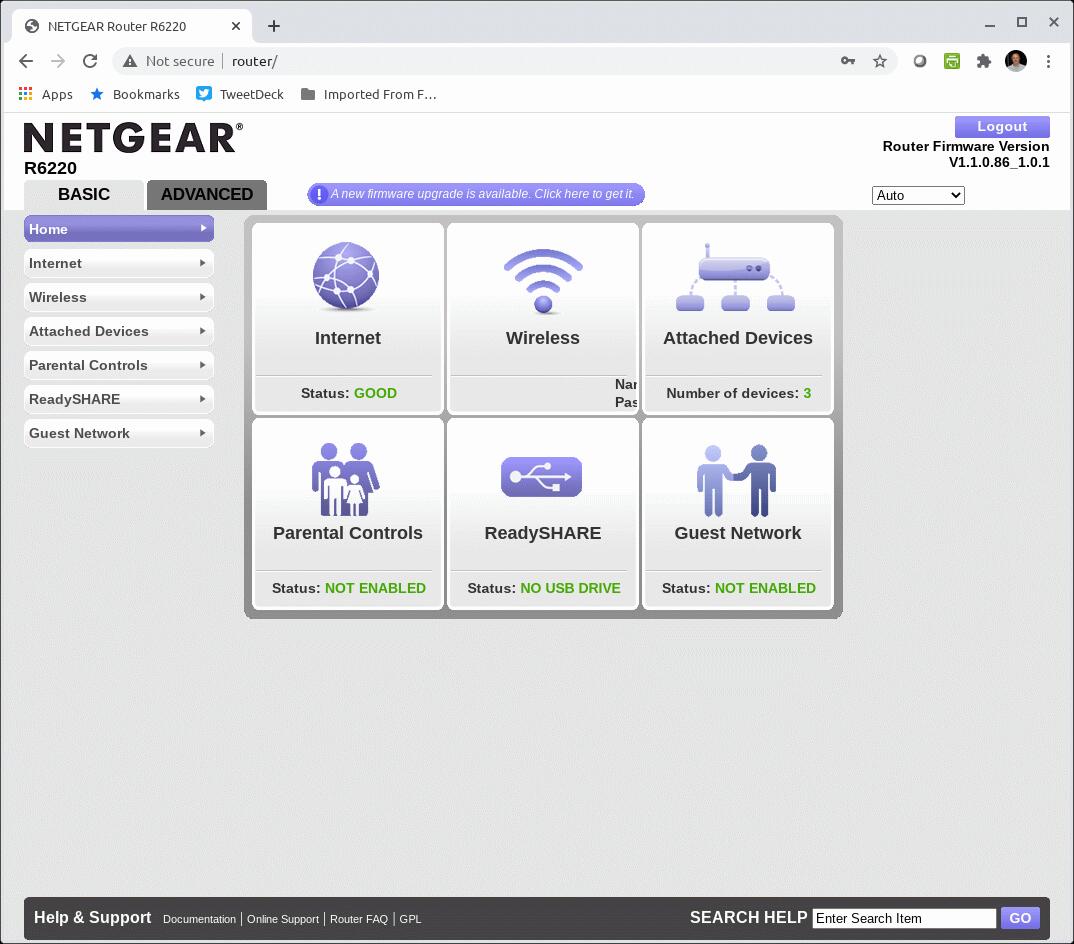Expand the Guest Network sidebar arrow
Viewport: 1074px width, 944px height.
pos(203,433)
